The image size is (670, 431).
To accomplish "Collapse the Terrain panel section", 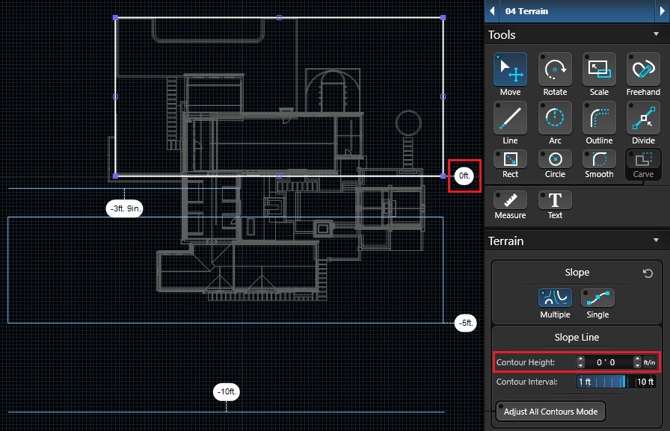I will click(656, 241).
